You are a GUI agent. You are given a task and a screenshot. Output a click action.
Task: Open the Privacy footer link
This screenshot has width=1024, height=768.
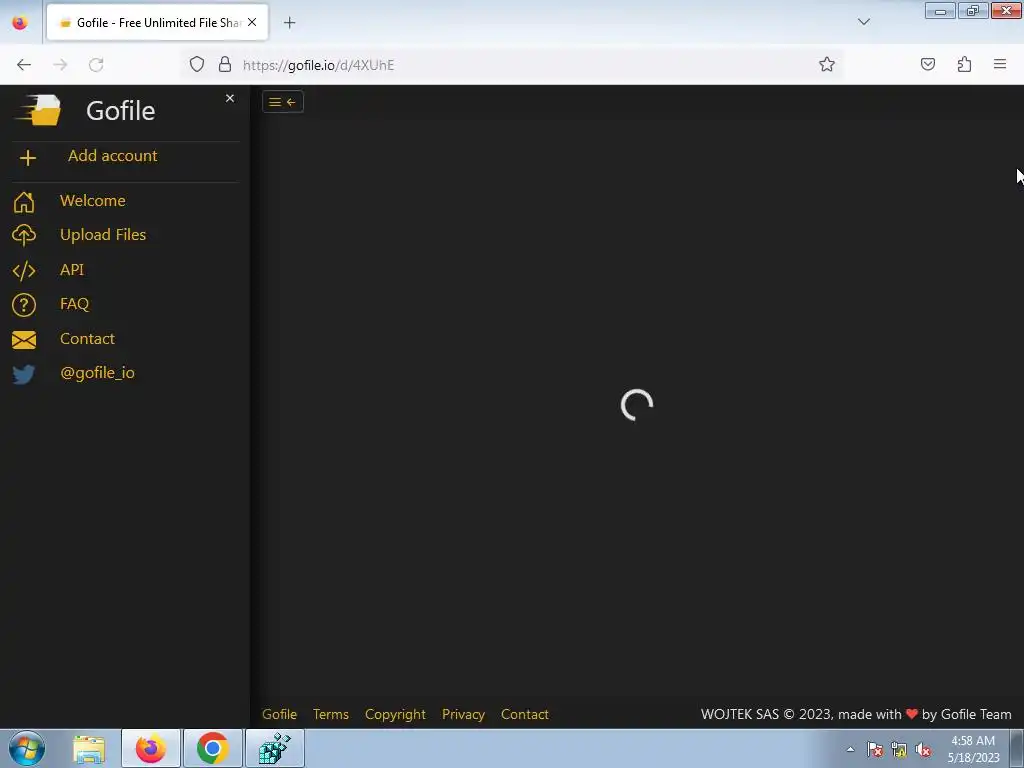463,714
